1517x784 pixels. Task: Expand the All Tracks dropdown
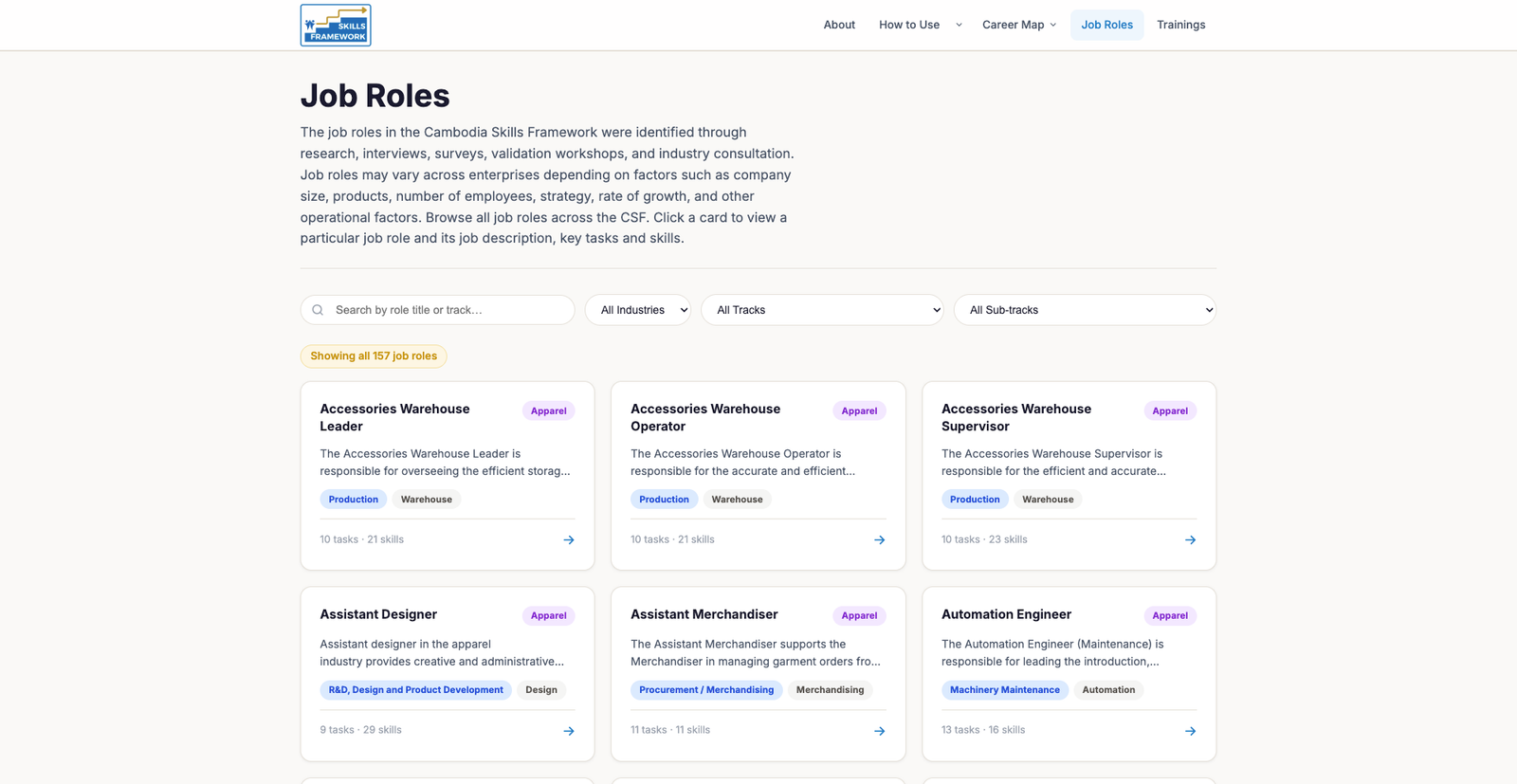tap(821, 310)
